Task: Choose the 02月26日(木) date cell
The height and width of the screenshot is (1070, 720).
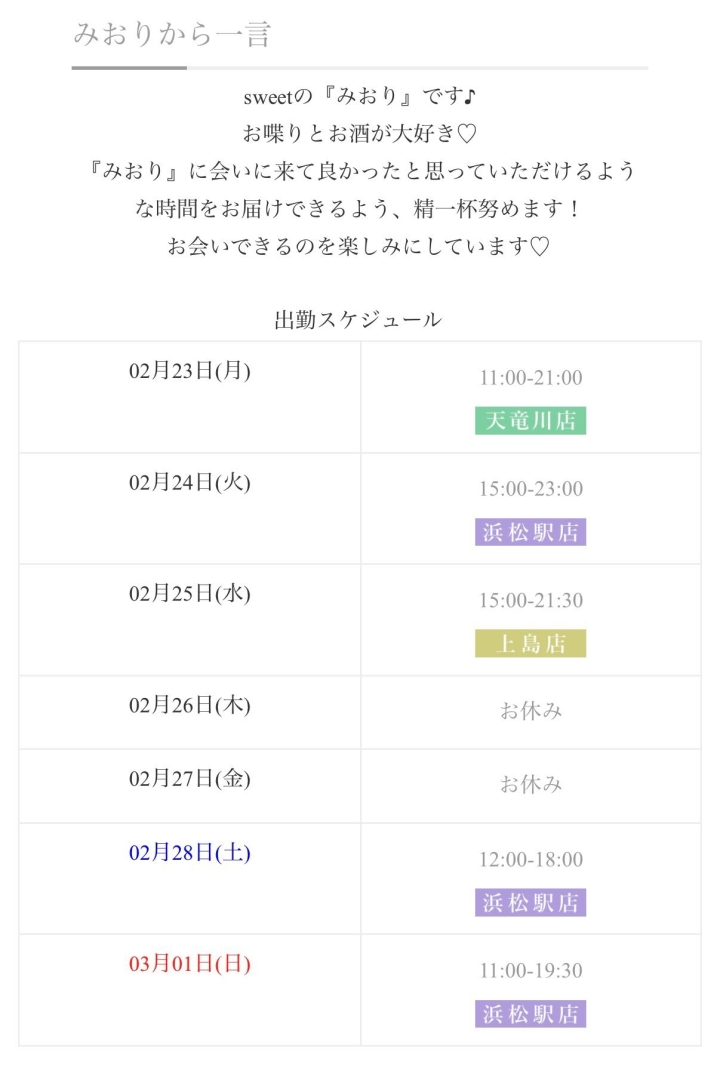Action: [x=190, y=705]
